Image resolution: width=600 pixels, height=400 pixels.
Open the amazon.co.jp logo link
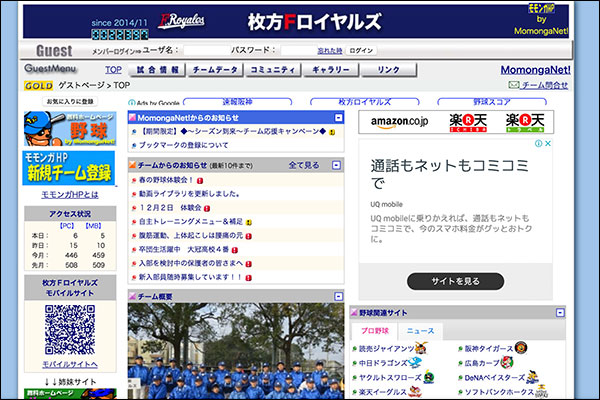click(399, 122)
